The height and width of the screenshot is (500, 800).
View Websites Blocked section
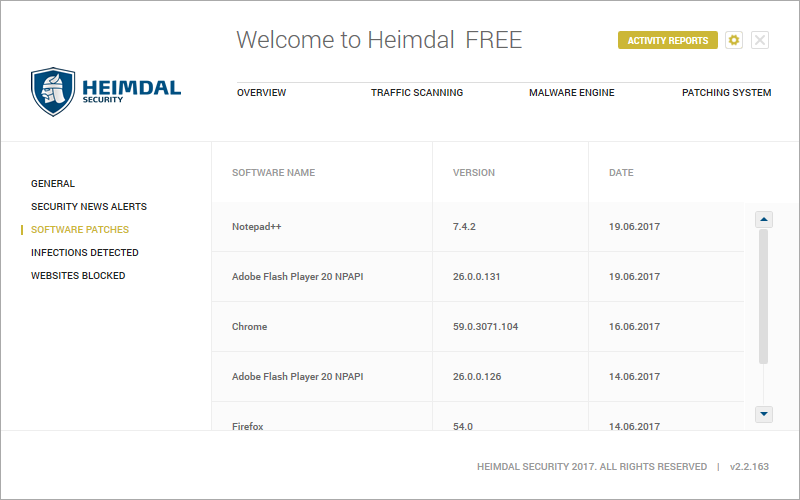78,276
